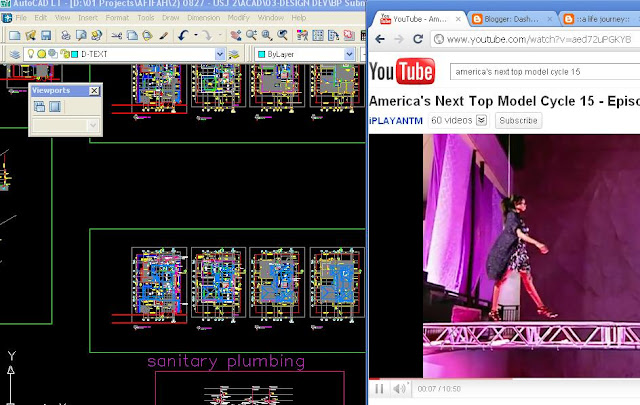The width and height of the screenshot is (640, 405).
Task: Toggle D-TEXT layer viewport freeze icon
Action: tap(53, 54)
